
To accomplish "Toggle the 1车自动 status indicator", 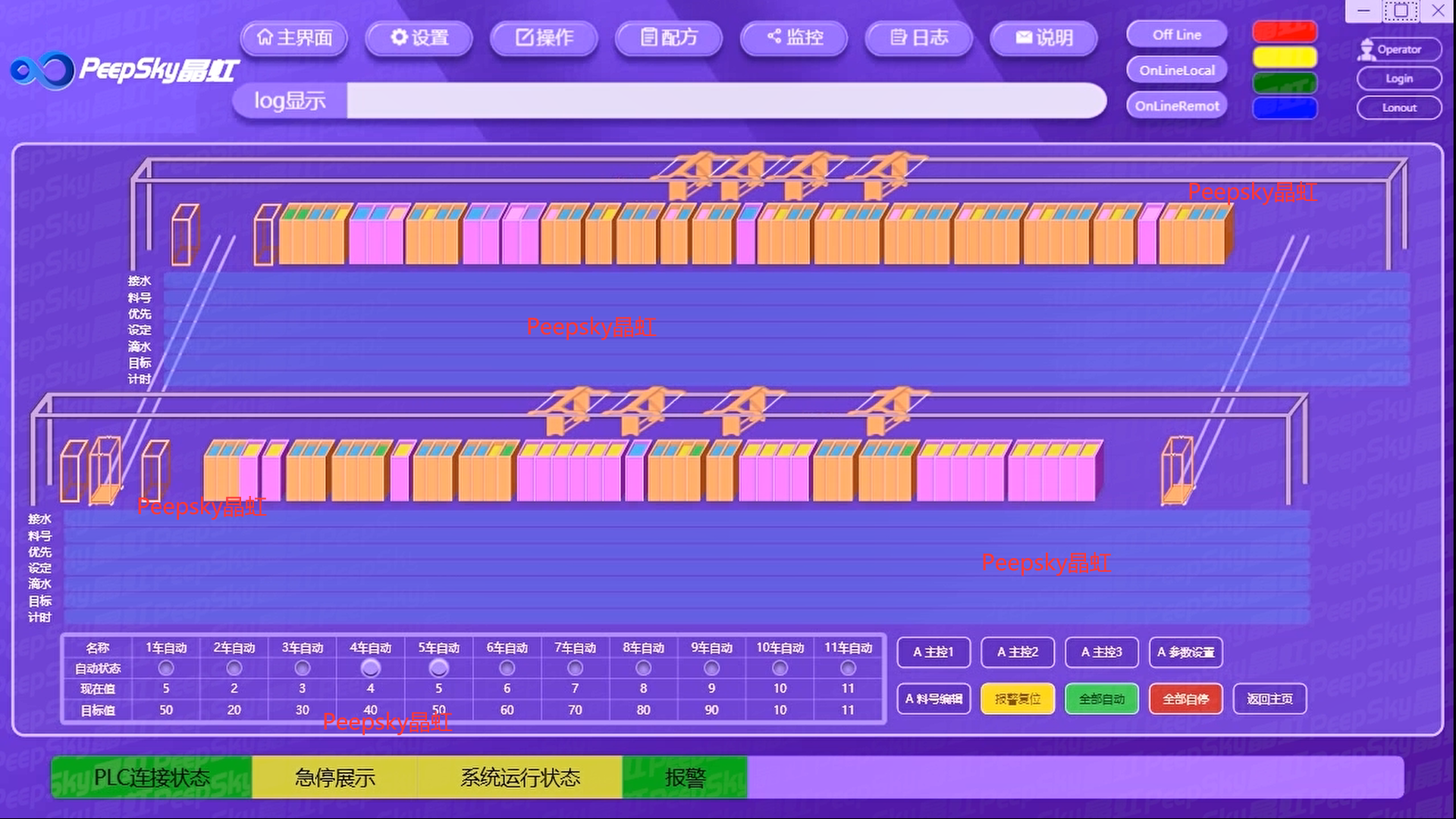I will point(166,668).
